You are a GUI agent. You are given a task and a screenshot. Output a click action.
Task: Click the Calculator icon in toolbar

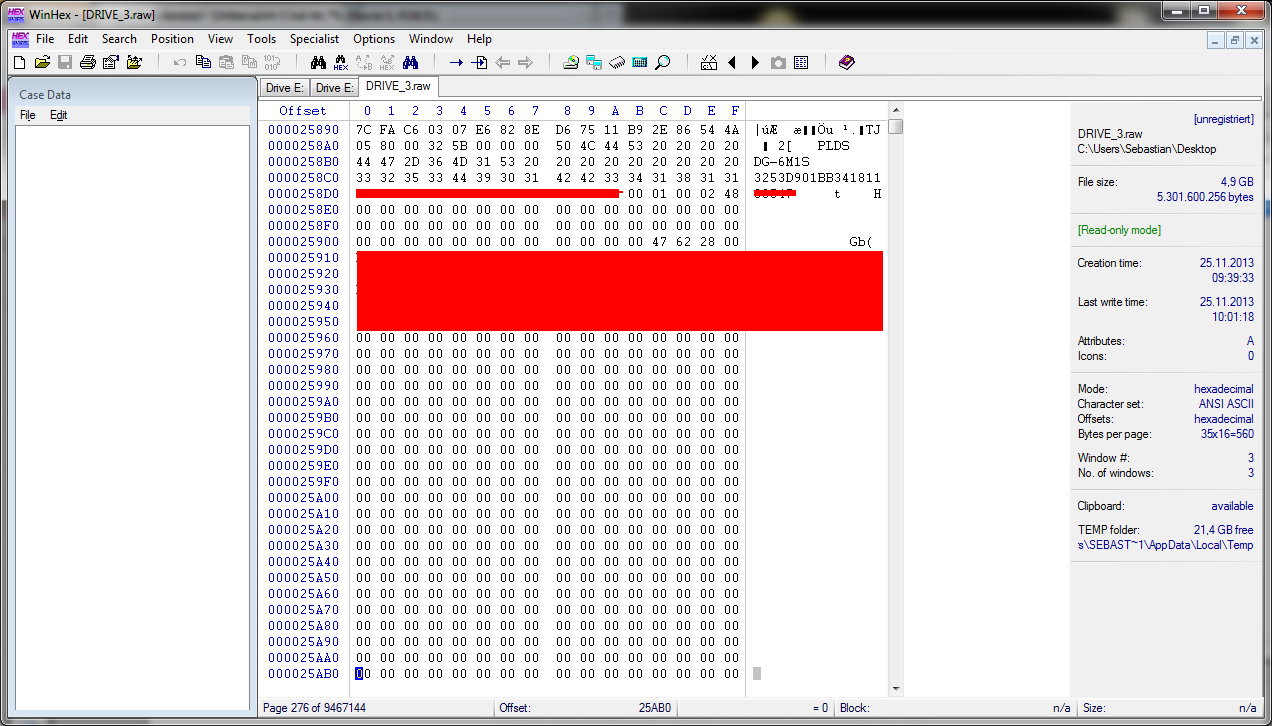click(640, 62)
